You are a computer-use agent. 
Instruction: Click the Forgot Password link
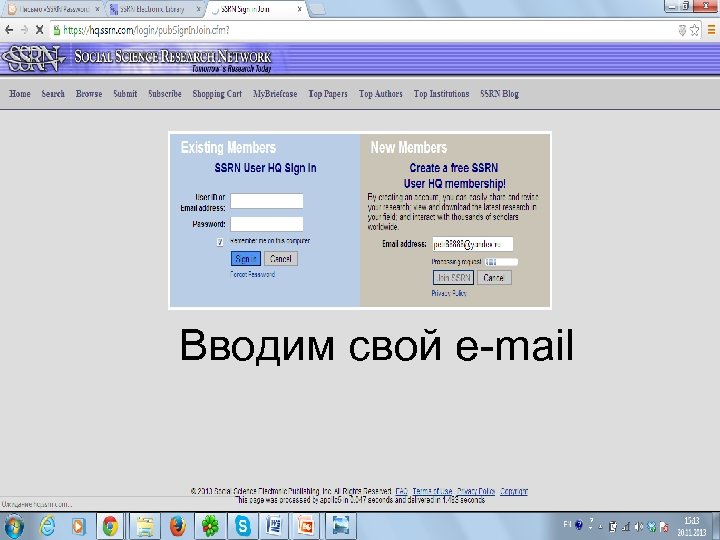click(x=253, y=275)
